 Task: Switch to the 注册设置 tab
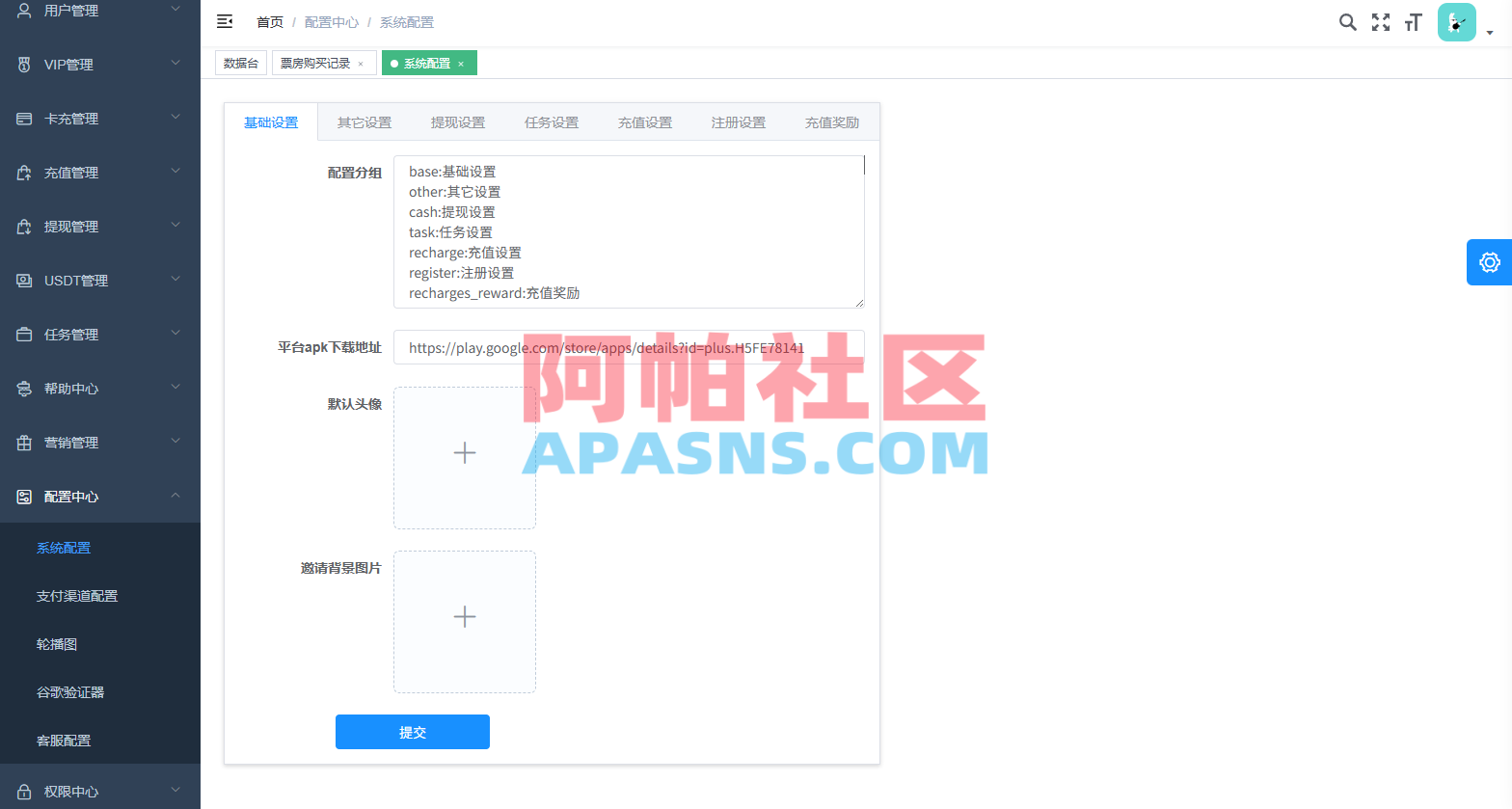[x=739, y=122]
